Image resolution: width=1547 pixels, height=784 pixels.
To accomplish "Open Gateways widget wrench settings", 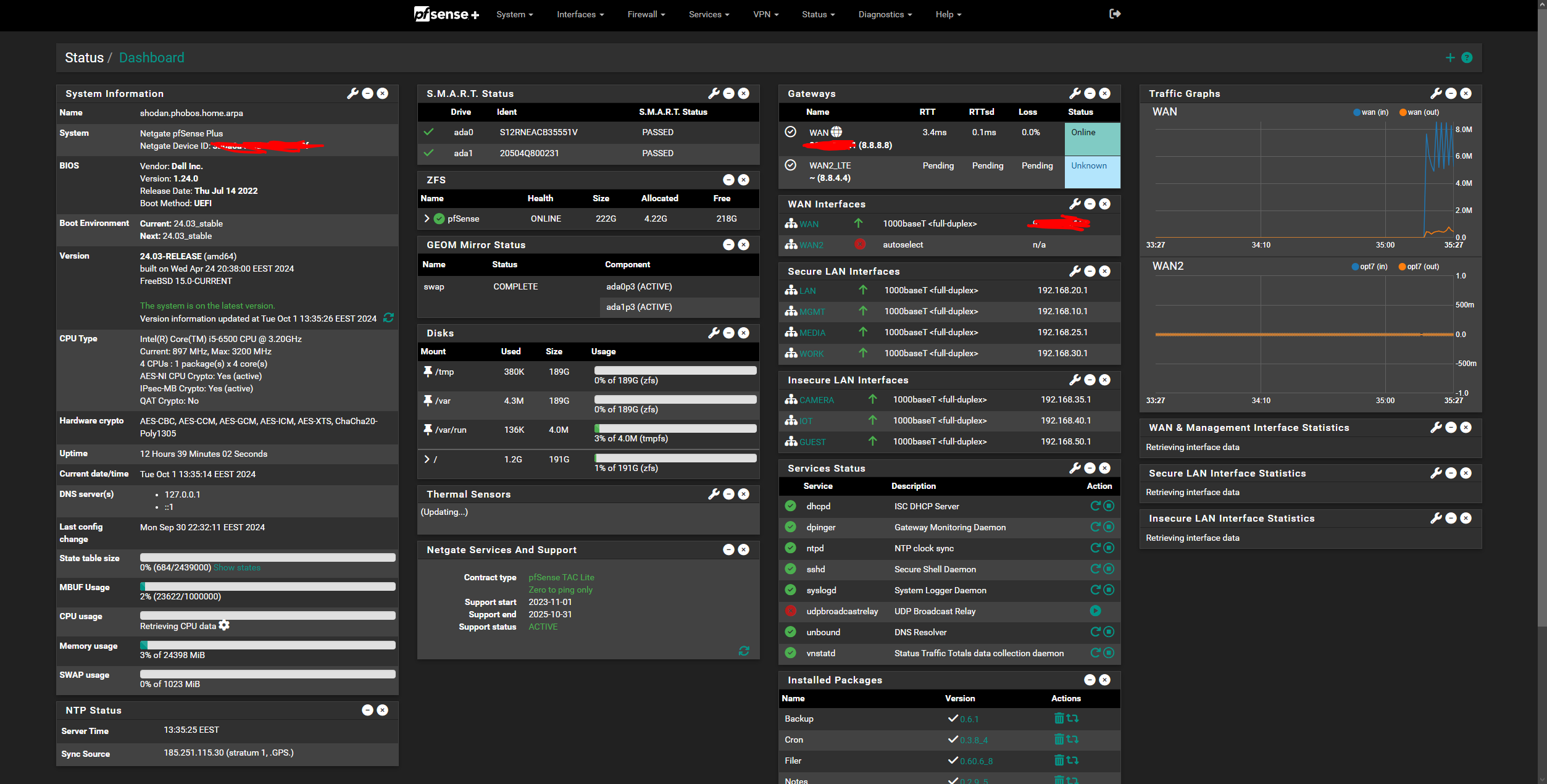I will [x=1075, y=93].
